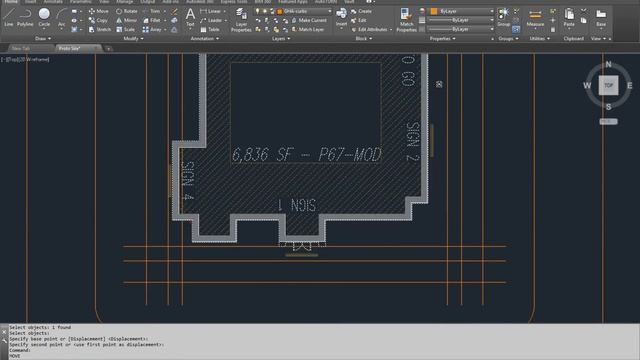Expand the Block panel
This screenshot has height=360, width=640.
coord(364,38)
